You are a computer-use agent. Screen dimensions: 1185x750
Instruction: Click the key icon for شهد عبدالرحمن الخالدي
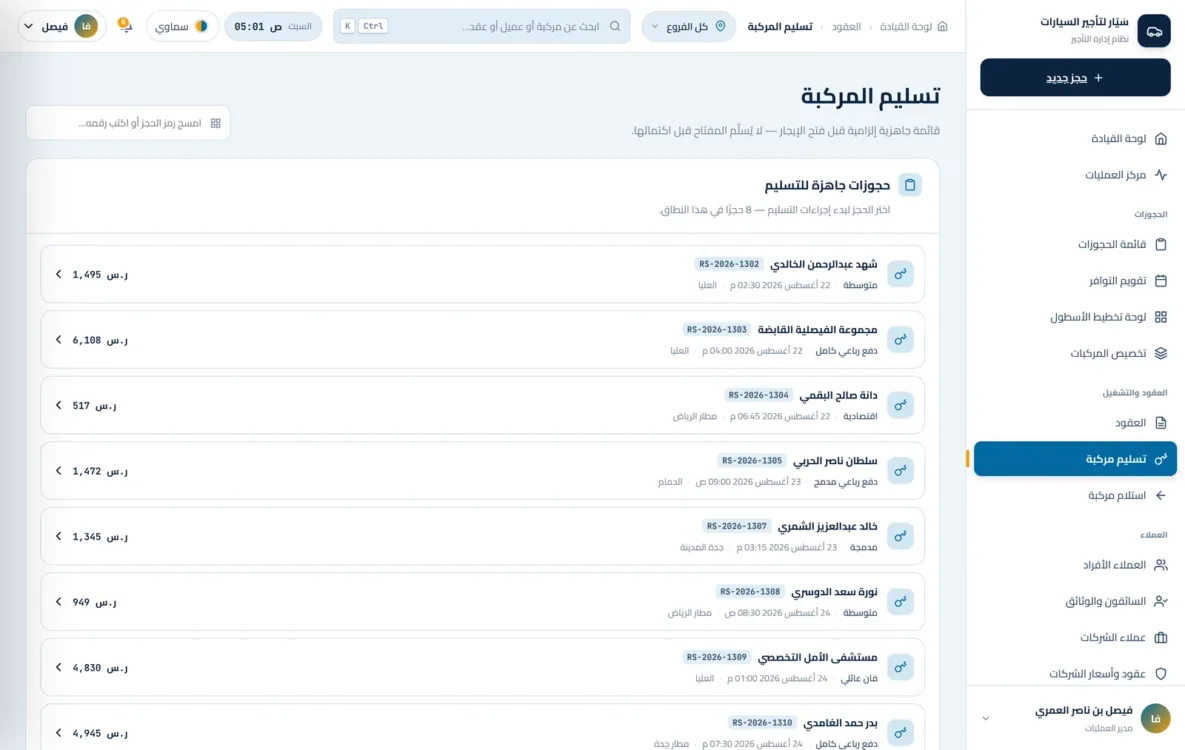coord(900,274)
